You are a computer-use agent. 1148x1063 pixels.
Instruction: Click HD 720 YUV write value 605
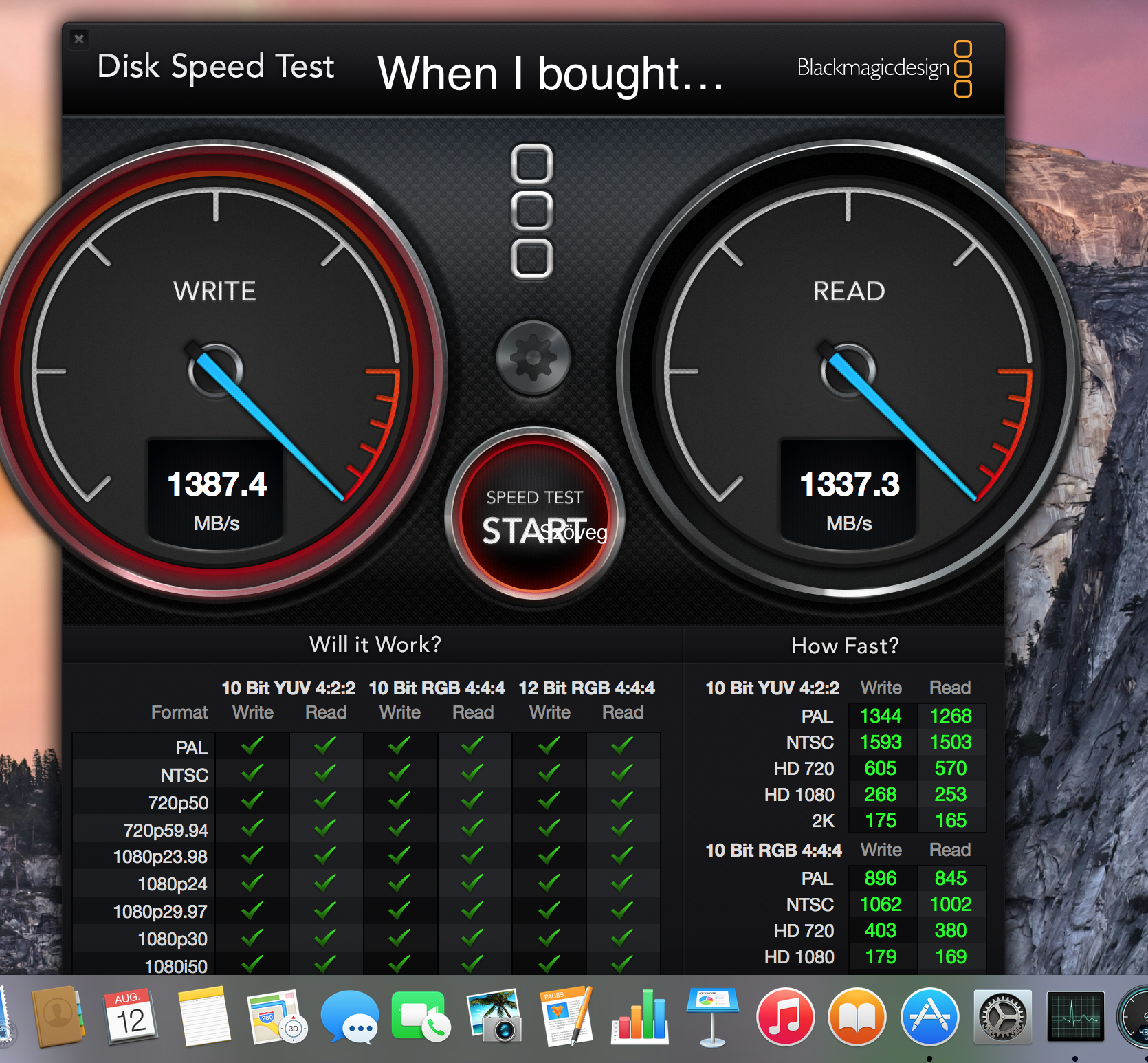(x=881, y=768)
